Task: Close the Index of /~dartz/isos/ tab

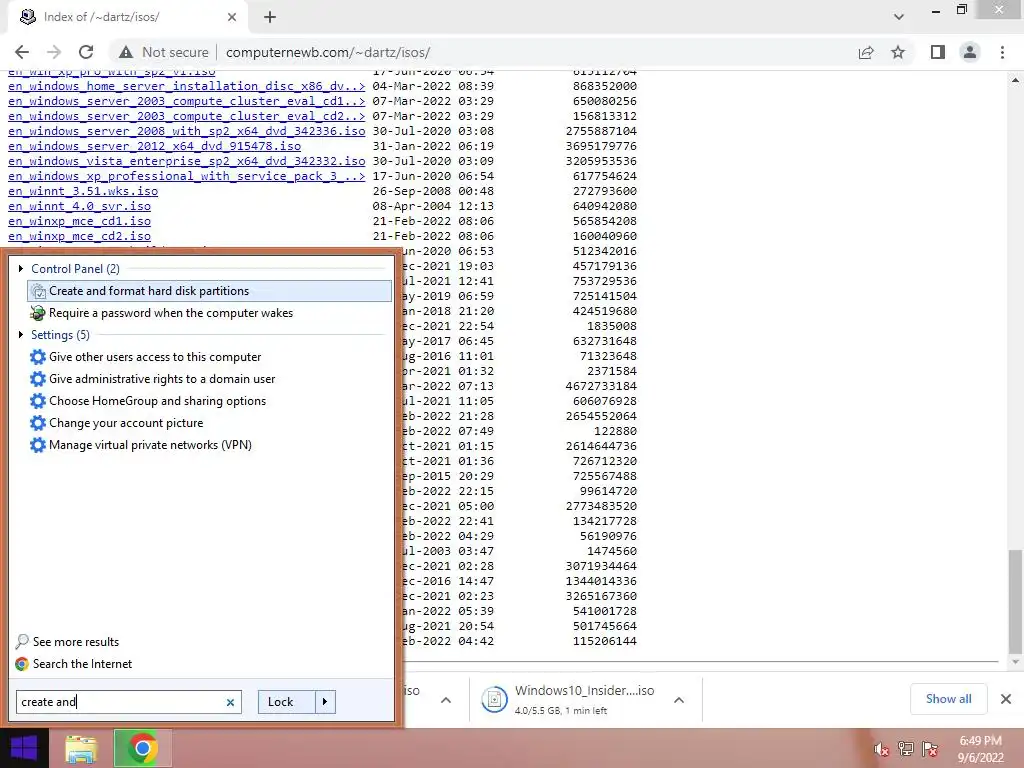Action: tap(232, 17)
